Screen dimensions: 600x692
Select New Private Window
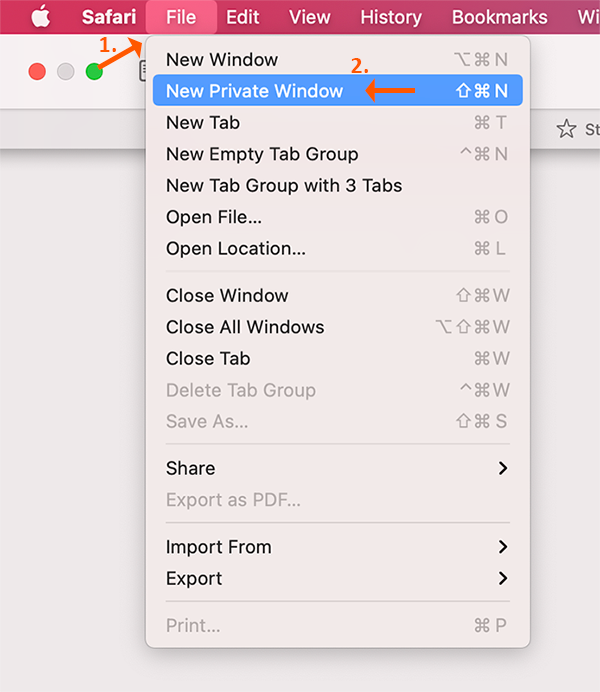coord(254,91)
